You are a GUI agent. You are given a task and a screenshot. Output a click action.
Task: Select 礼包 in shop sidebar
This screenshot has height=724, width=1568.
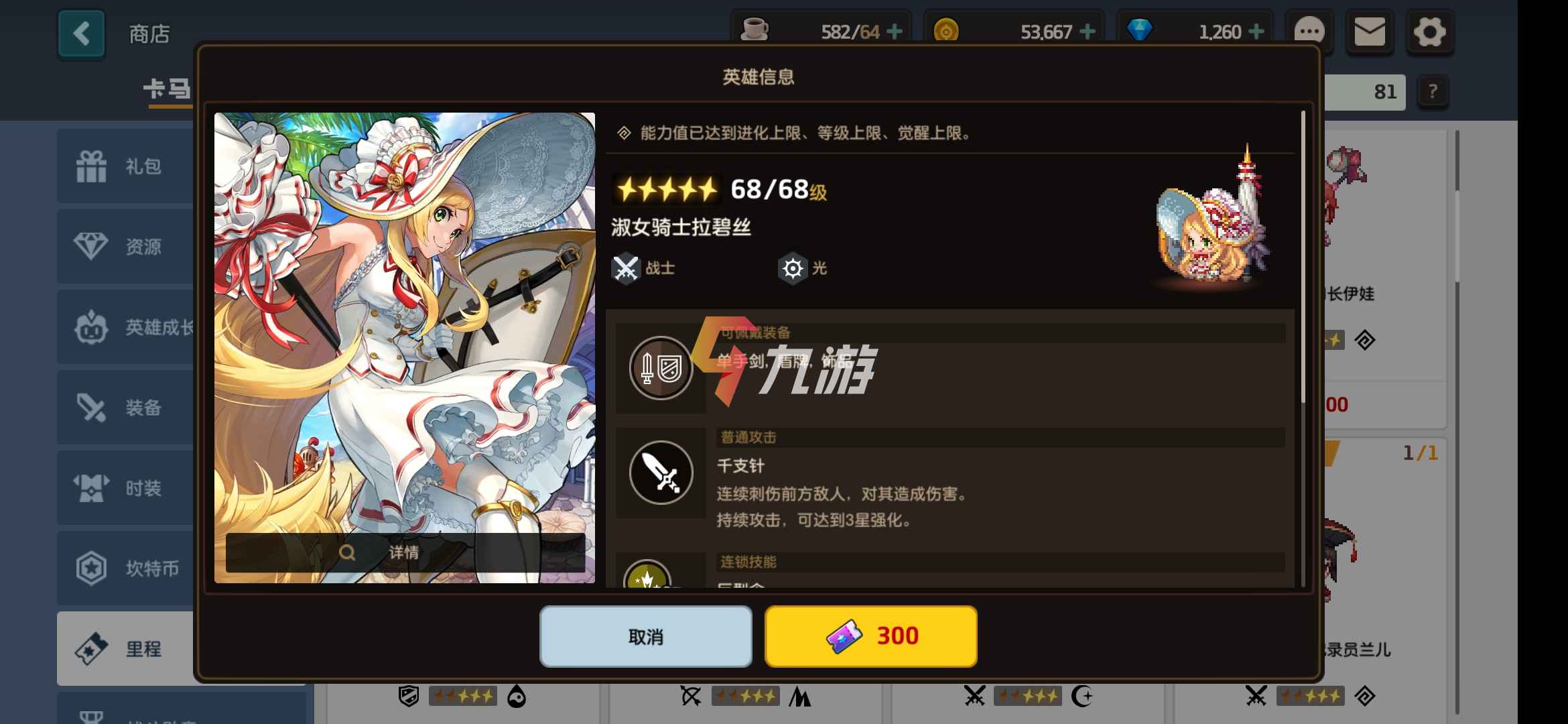pyautogui.click(x=125, y=166)
